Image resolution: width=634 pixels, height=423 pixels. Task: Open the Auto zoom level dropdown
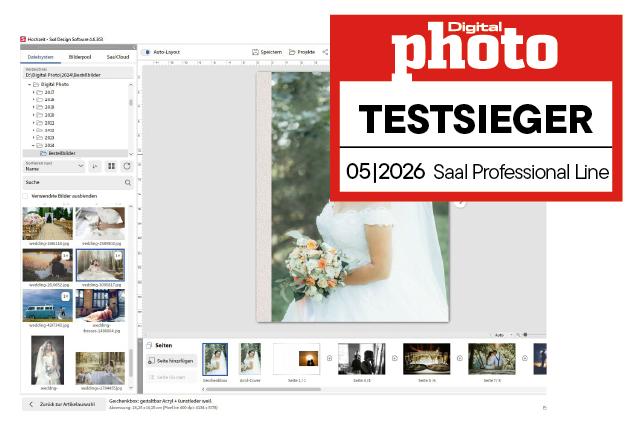[x=503, y=335]
